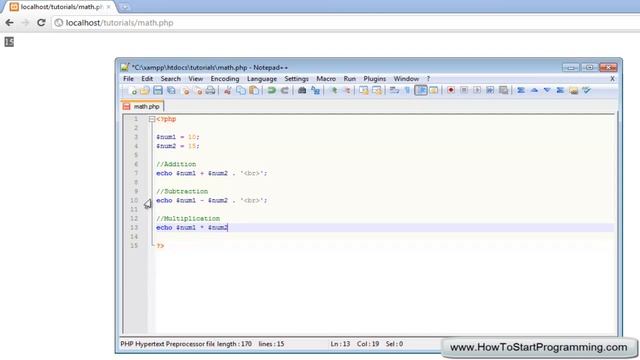Click the browser address bar URL
Viewport: 640px width, 360px height.
[x=120, y=23]
